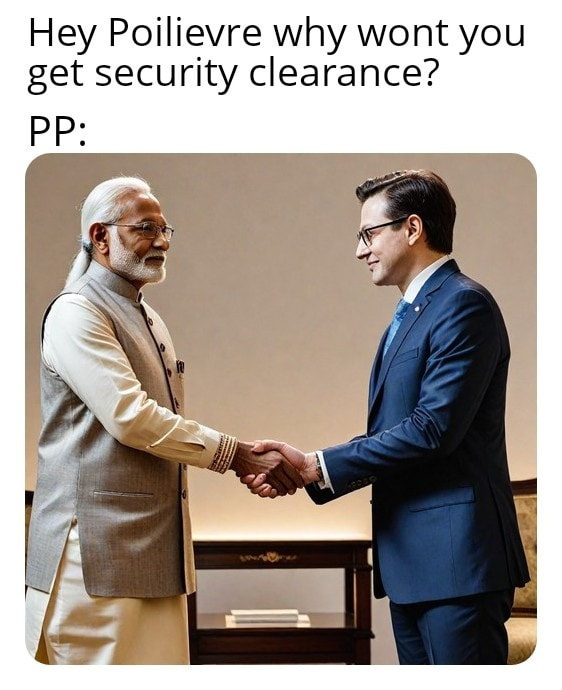
Task: Click the gold ornament on the wooden table
Action: click(x=268, y=558)
